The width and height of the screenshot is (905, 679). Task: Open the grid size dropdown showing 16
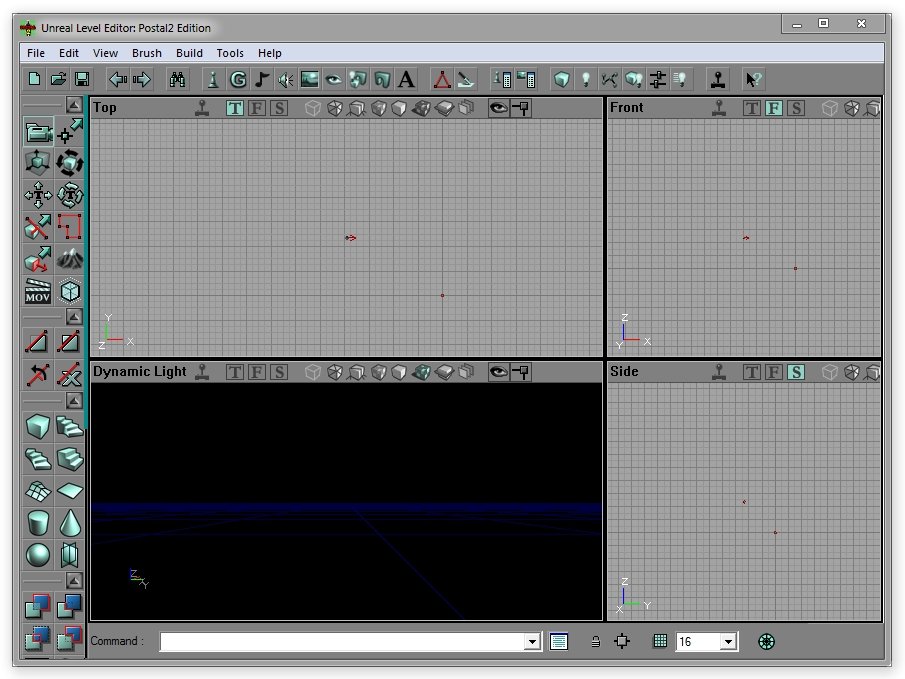tap(727, 641)
